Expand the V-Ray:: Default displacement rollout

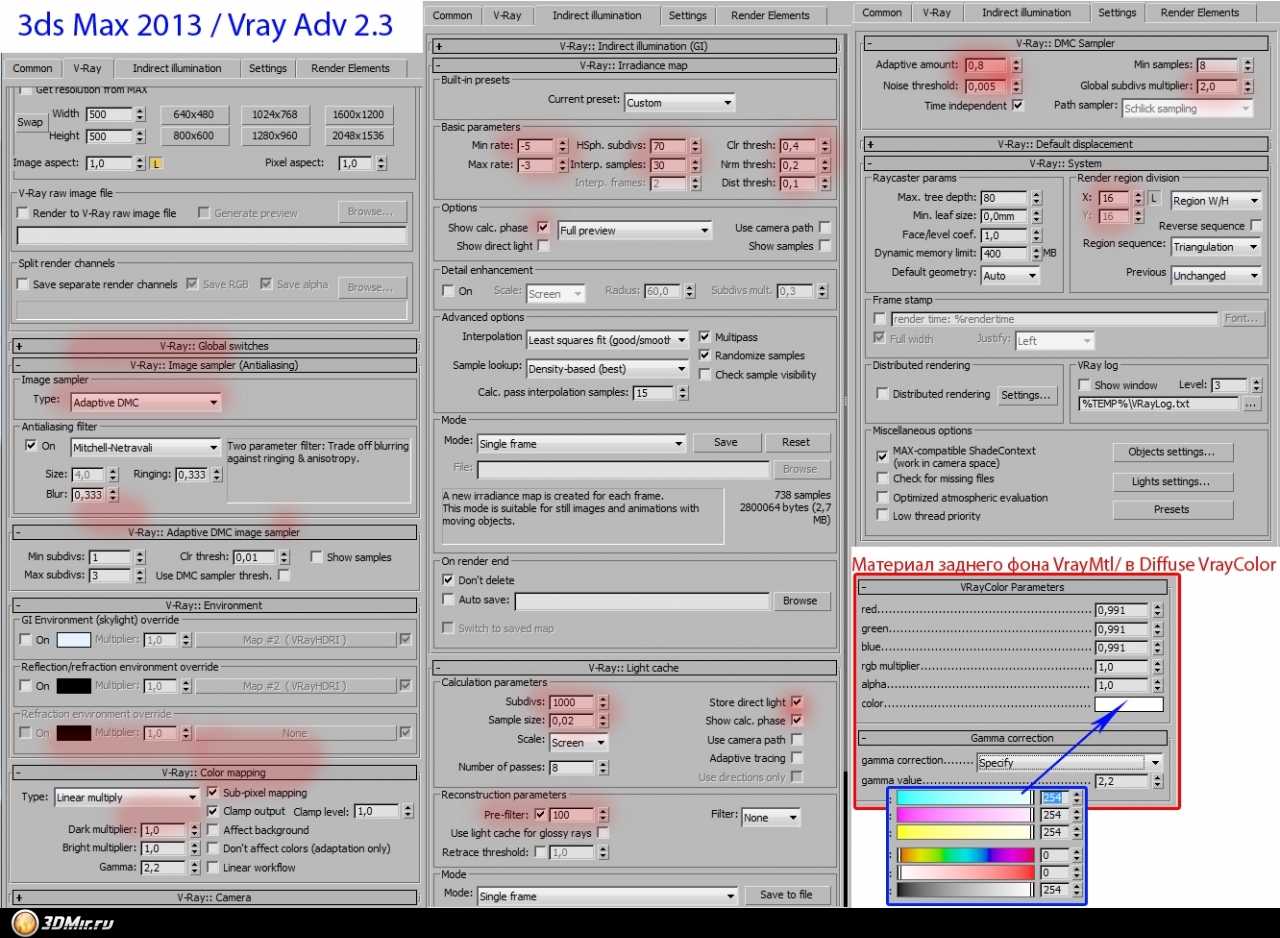1065,144
